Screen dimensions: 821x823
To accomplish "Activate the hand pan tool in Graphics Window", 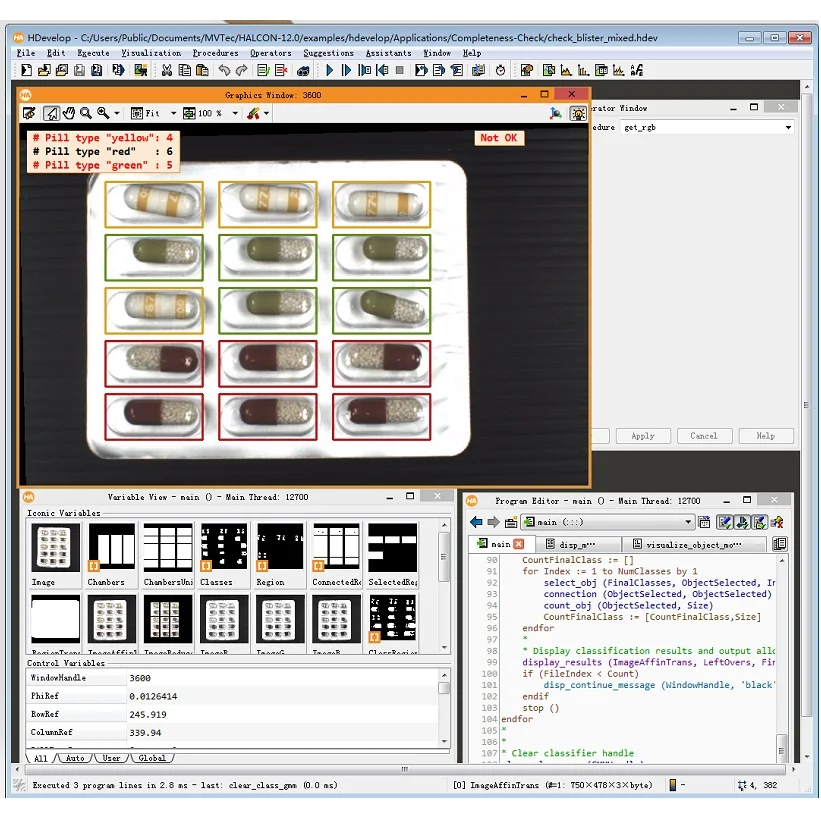I will click(69, 113).
